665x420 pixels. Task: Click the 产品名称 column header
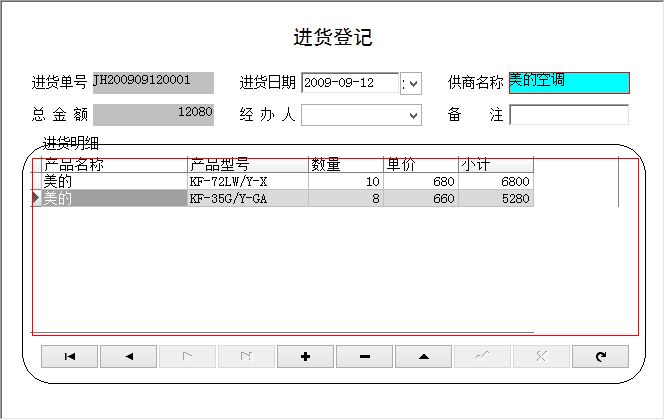pos(115,165)
